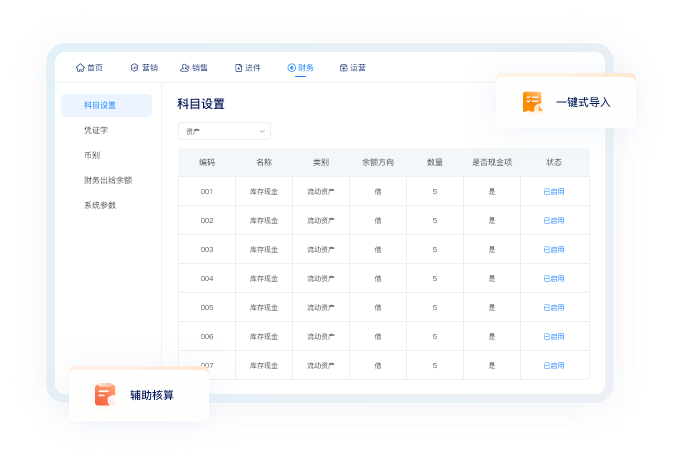Open 系统参数 in the sidebar

point(100,205)
